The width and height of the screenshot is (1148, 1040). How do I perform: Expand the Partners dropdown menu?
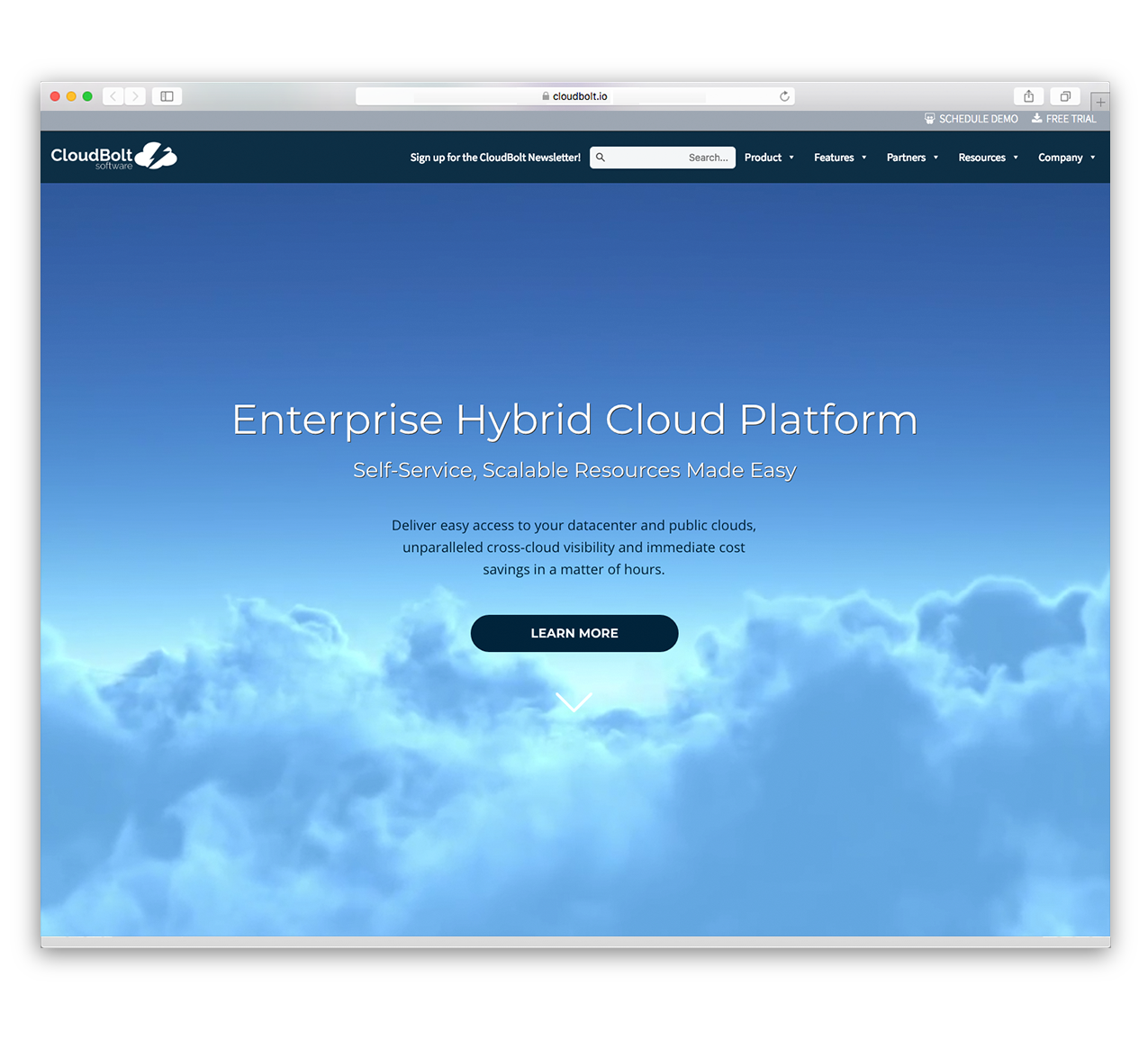[912, 158]
